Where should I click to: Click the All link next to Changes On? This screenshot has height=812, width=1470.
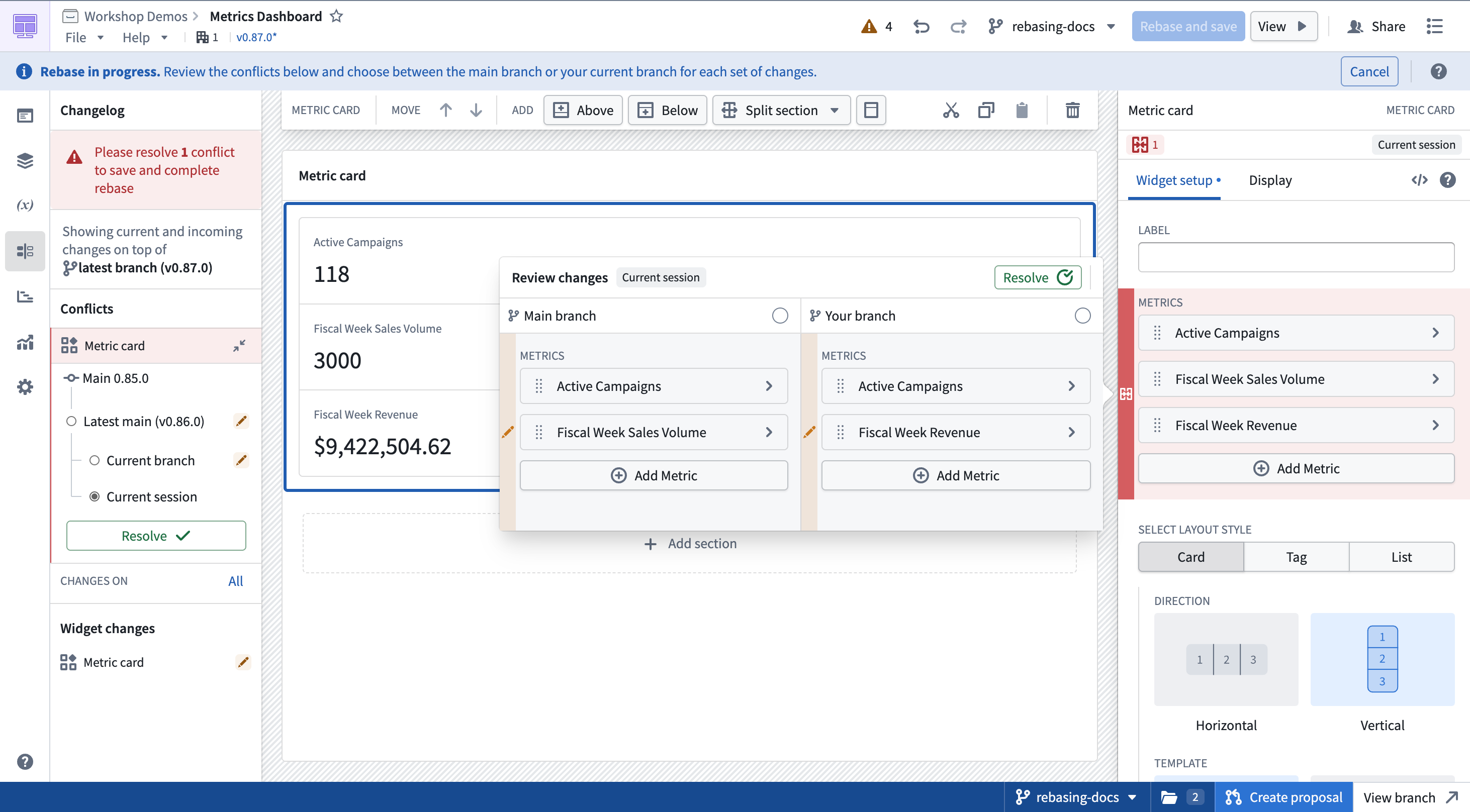pos(236,581)
